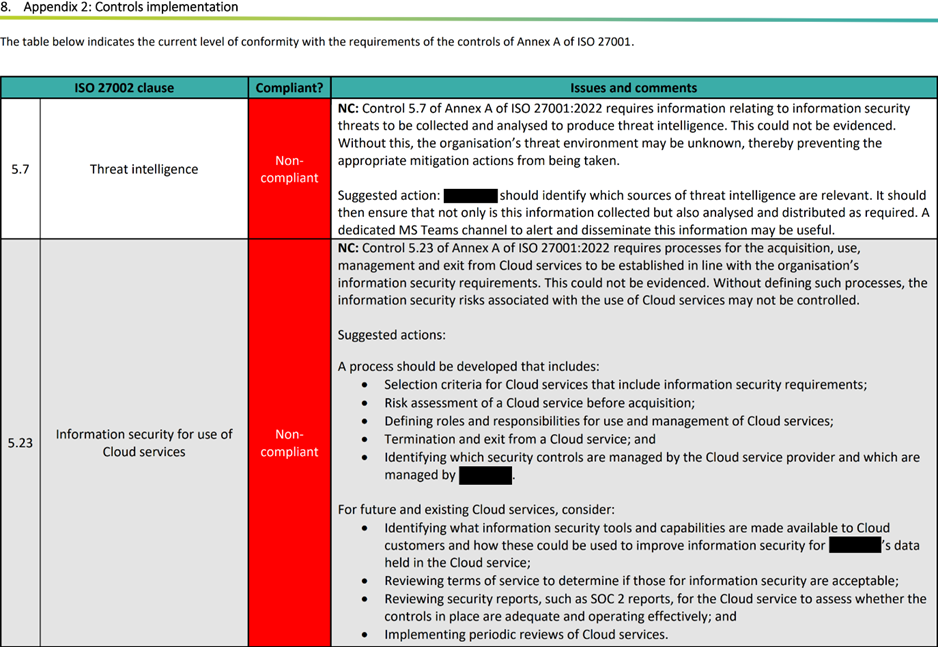This screenshot has height=647, width=938.
Task: Select the "Threat intelligence" clause name cell
Action: tap(144, 169)
